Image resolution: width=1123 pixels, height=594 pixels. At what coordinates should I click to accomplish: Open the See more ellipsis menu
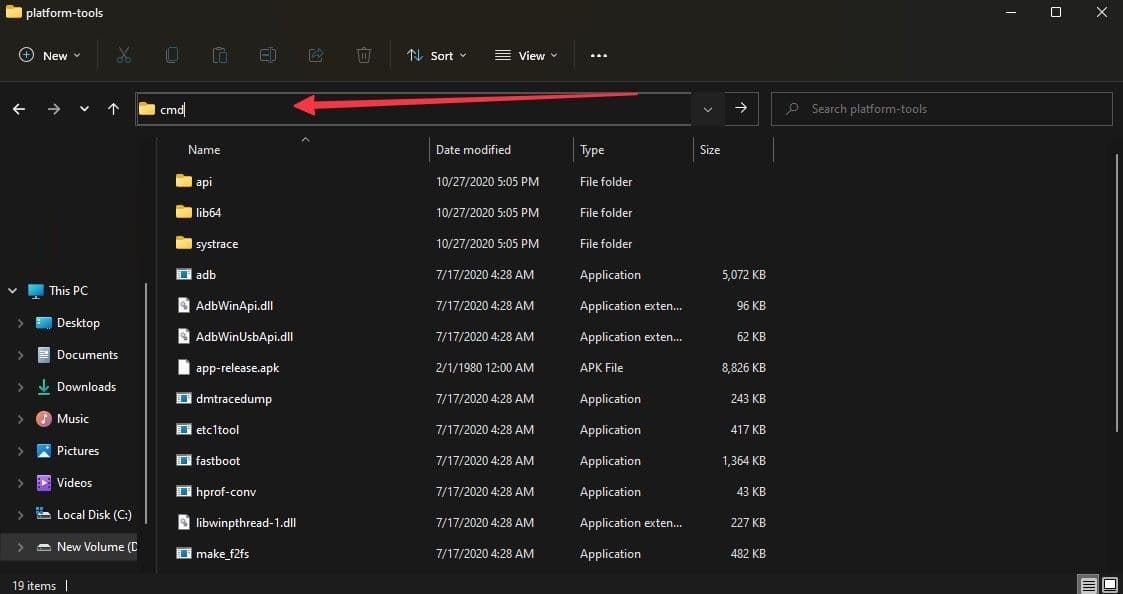(598, 55)
